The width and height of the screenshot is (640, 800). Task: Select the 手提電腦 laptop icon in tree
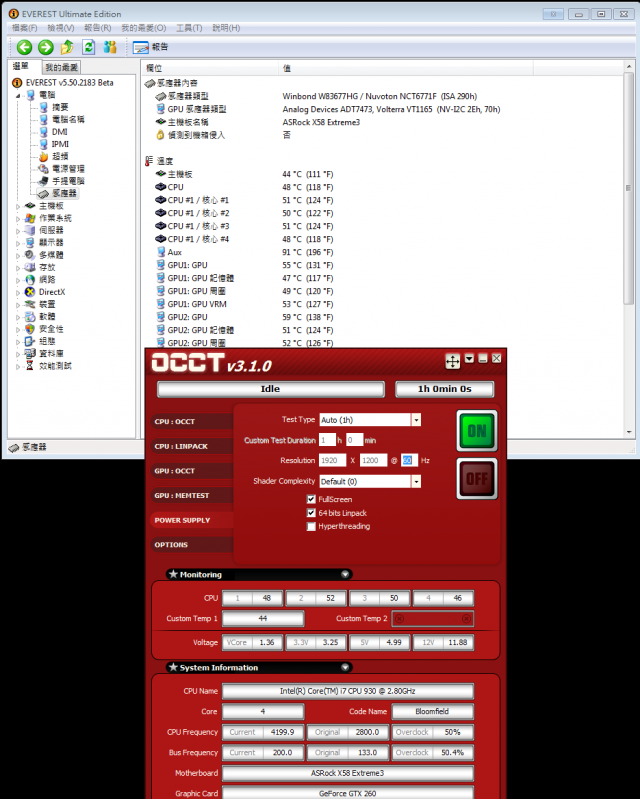click(x=44, y=181)
